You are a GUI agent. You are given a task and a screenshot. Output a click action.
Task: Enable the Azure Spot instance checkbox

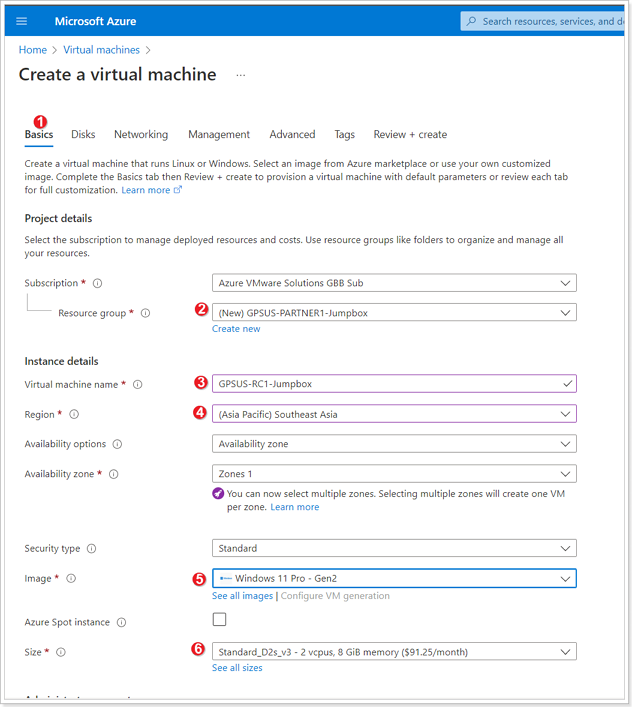(x=220, y=620)
